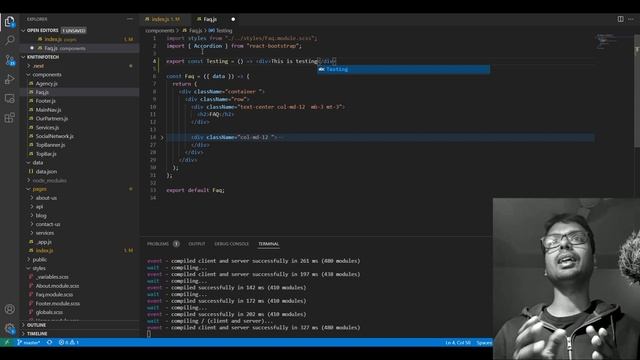Screen dimensions: 640x360
Task: Open the Explorer more actions ellipsis
Action: pos(130,19)
